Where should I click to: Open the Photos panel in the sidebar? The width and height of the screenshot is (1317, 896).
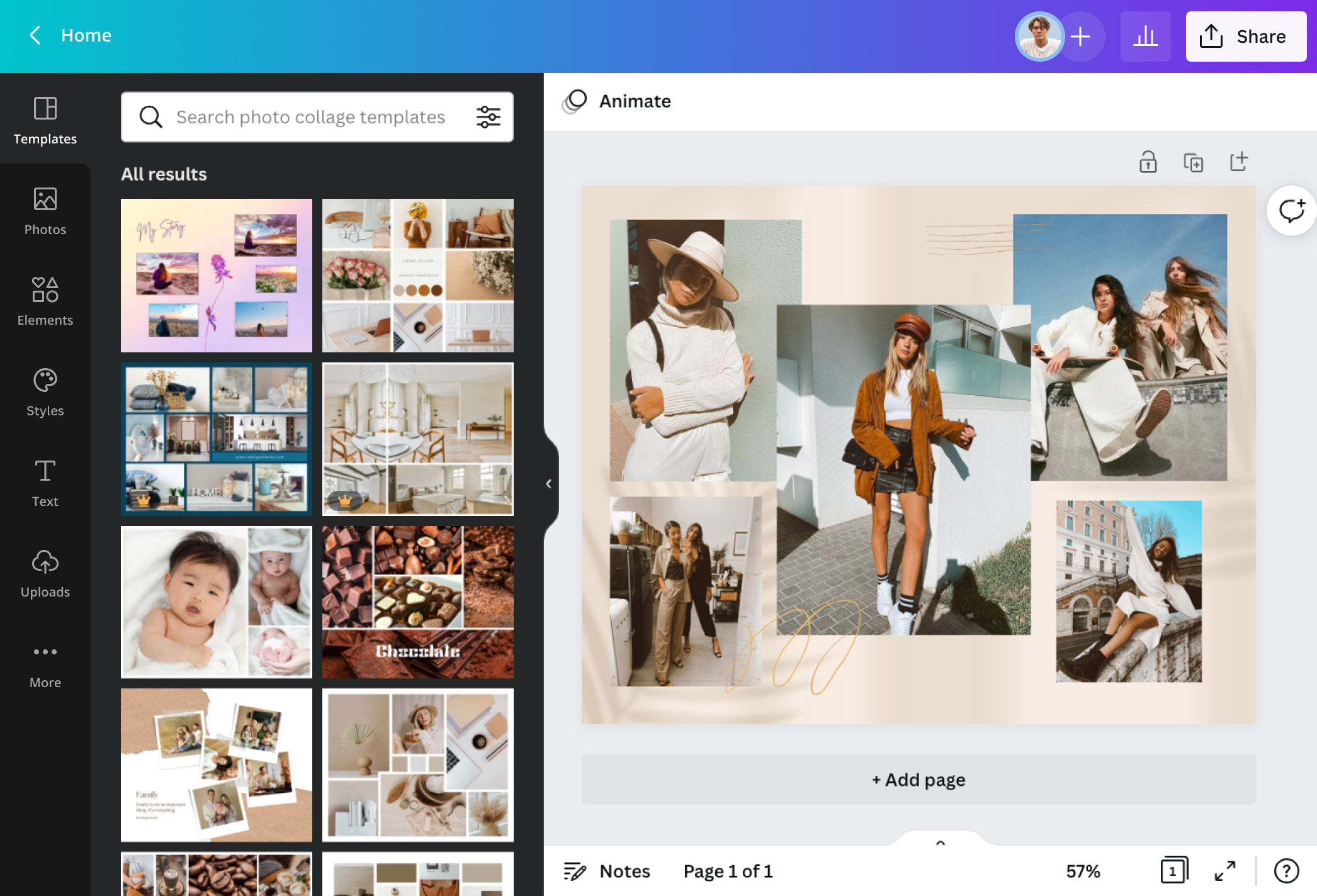45,211
